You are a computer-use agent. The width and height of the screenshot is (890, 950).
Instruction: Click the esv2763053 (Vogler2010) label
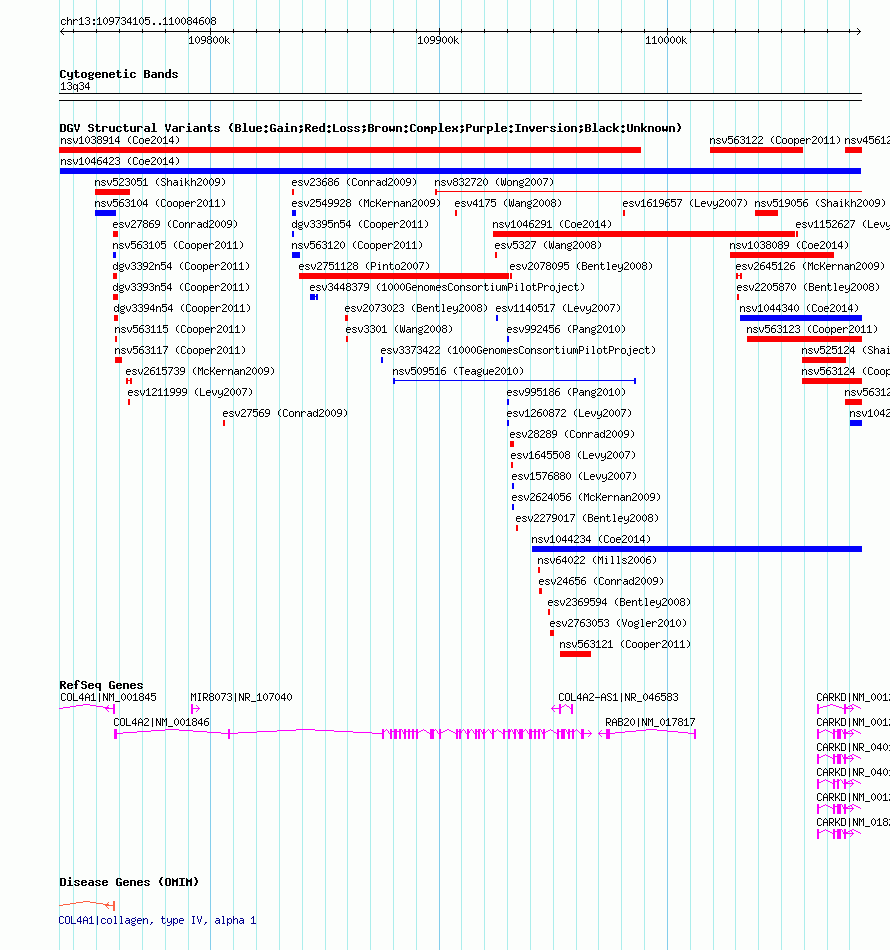coord(618,623)
